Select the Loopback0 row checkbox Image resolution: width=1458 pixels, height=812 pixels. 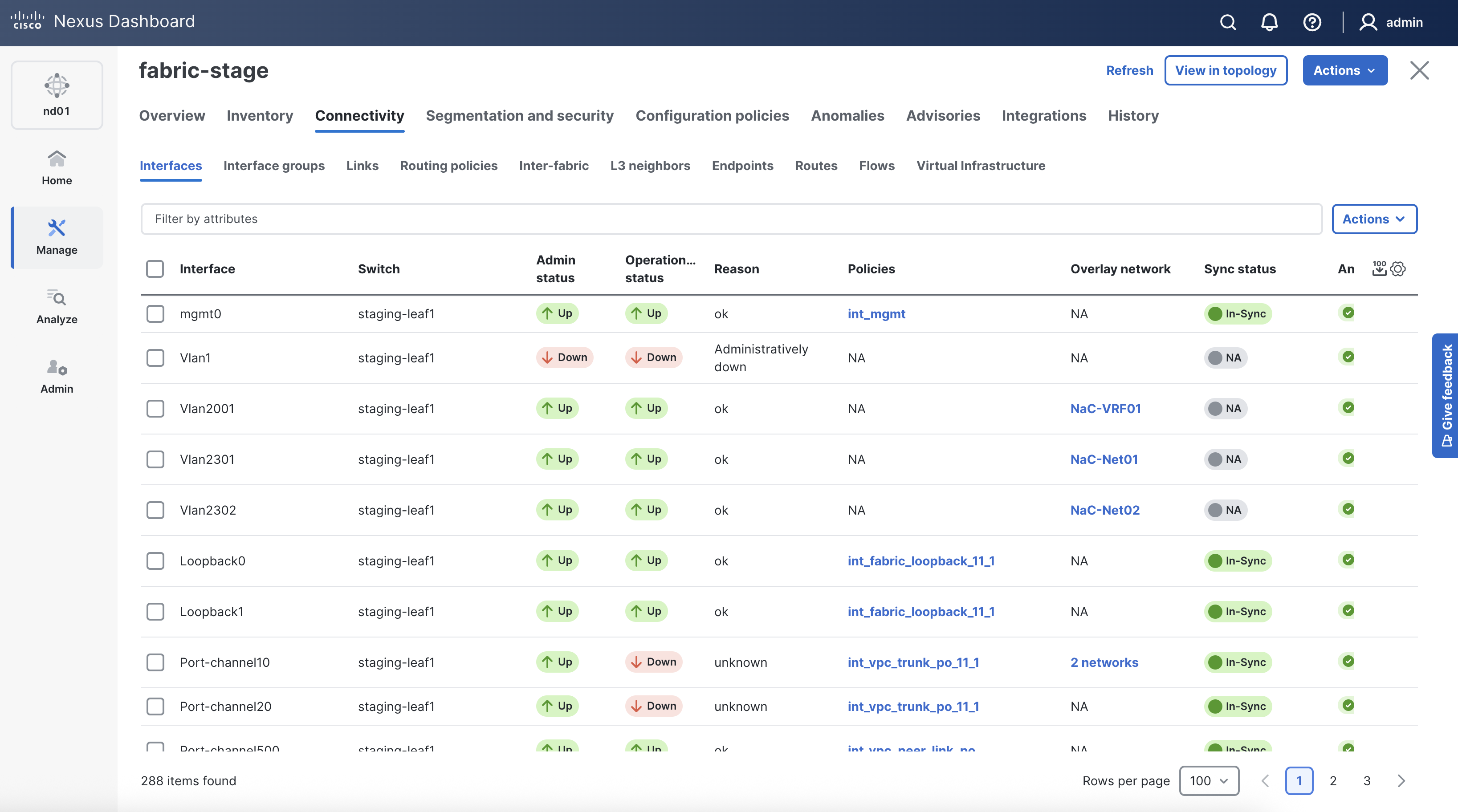[x=155, y=561]
